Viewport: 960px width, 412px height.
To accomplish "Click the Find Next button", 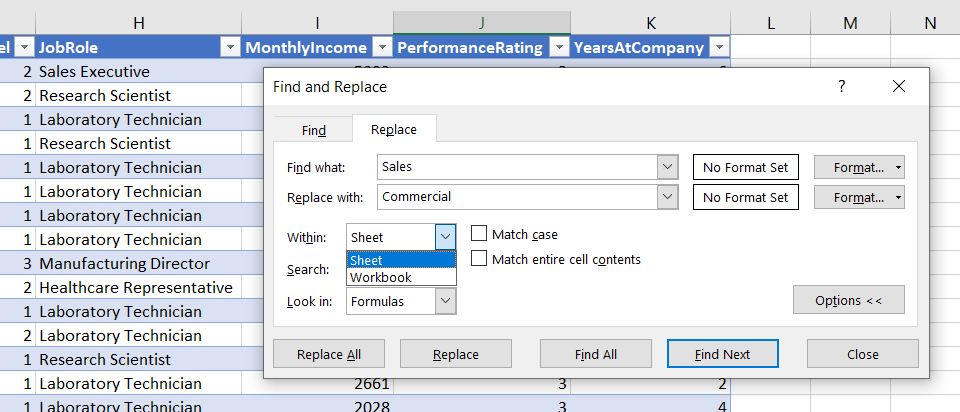I will (722, 354).
